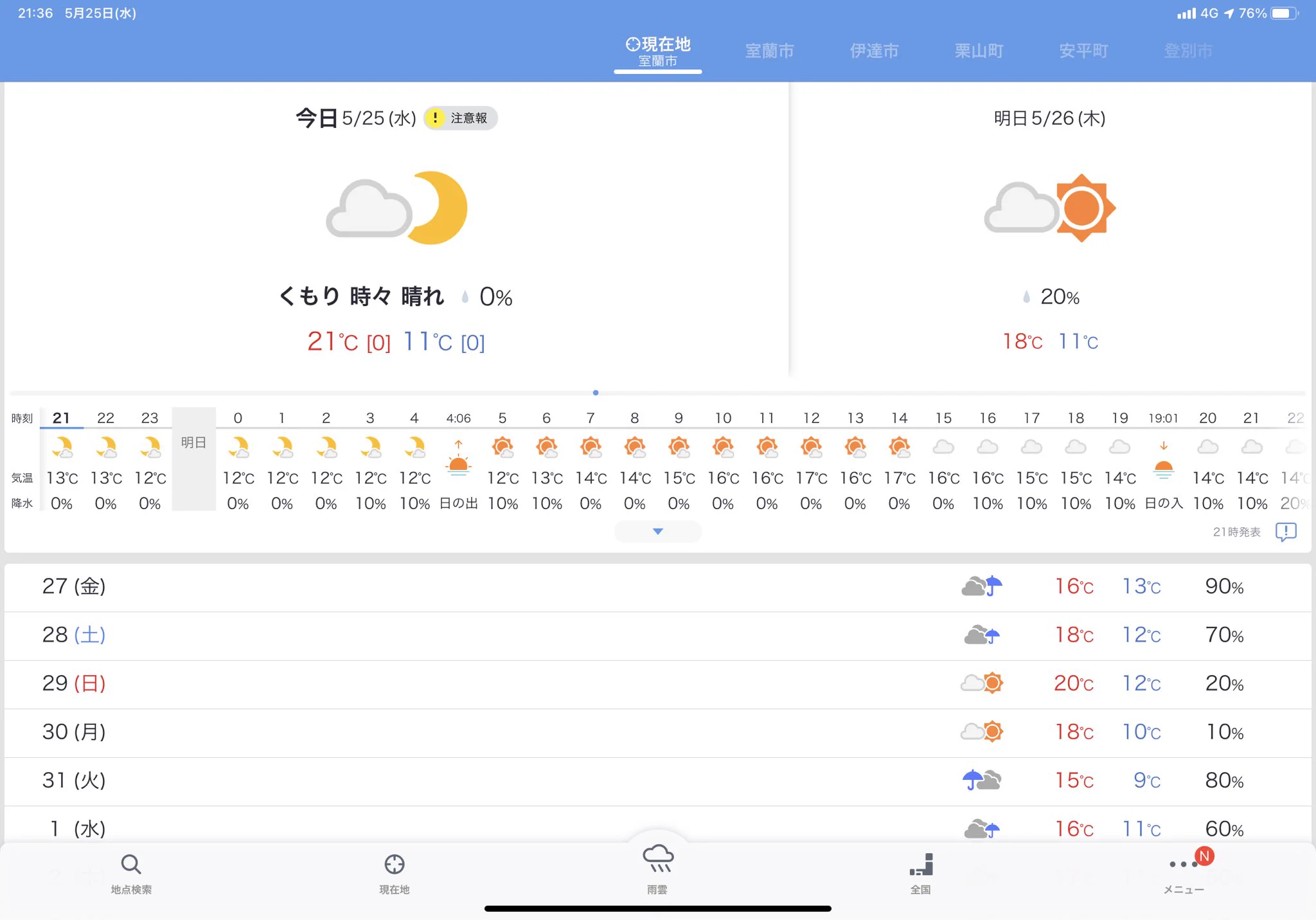The image size is (1316, 920).
Task: Select hour 12 tomorrow in hourly timeline
Action: tap(811, 460)
